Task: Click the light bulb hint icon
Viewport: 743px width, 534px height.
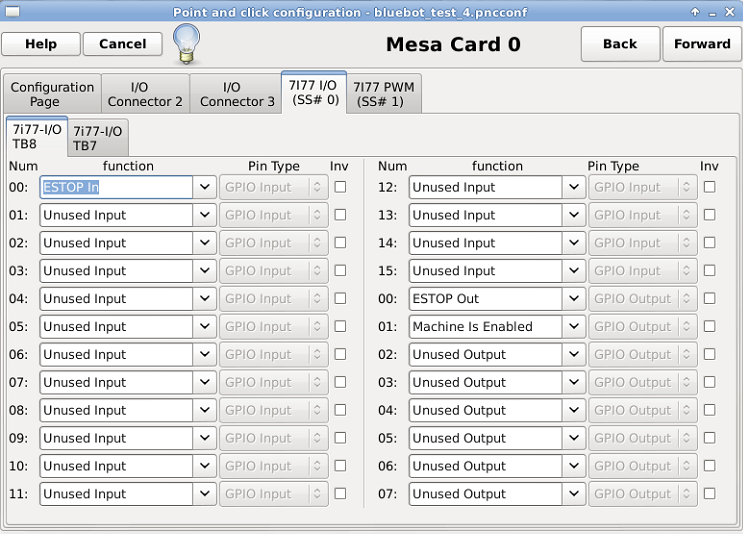Action: point(186,44)
